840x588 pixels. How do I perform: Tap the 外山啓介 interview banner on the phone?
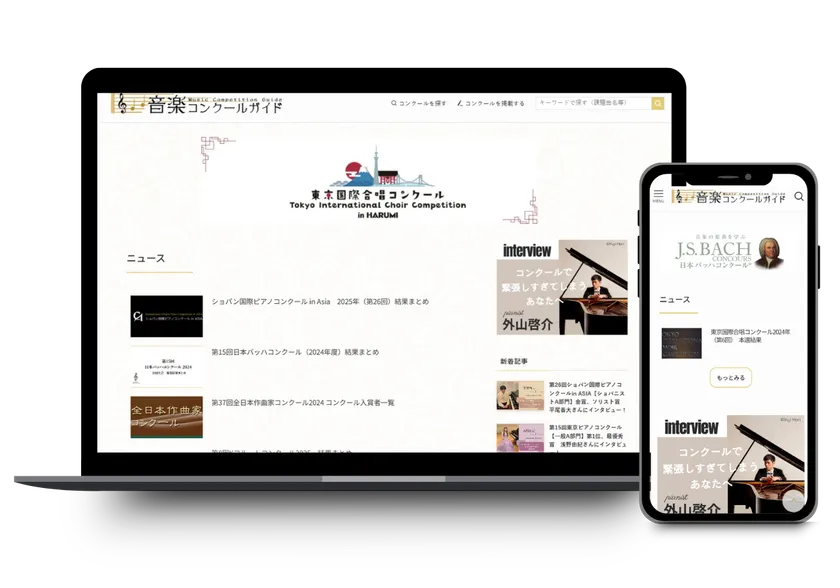click(x=731, y=464)
